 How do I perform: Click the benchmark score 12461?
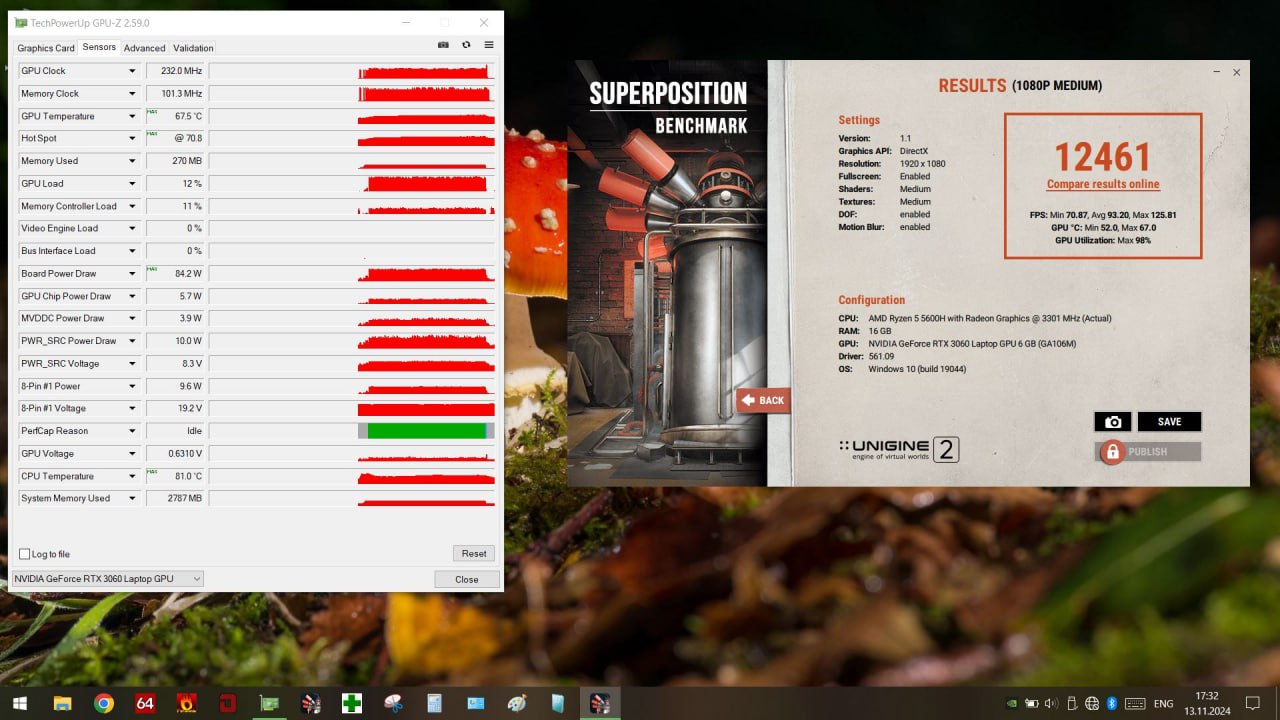[x=1103, y=157]
